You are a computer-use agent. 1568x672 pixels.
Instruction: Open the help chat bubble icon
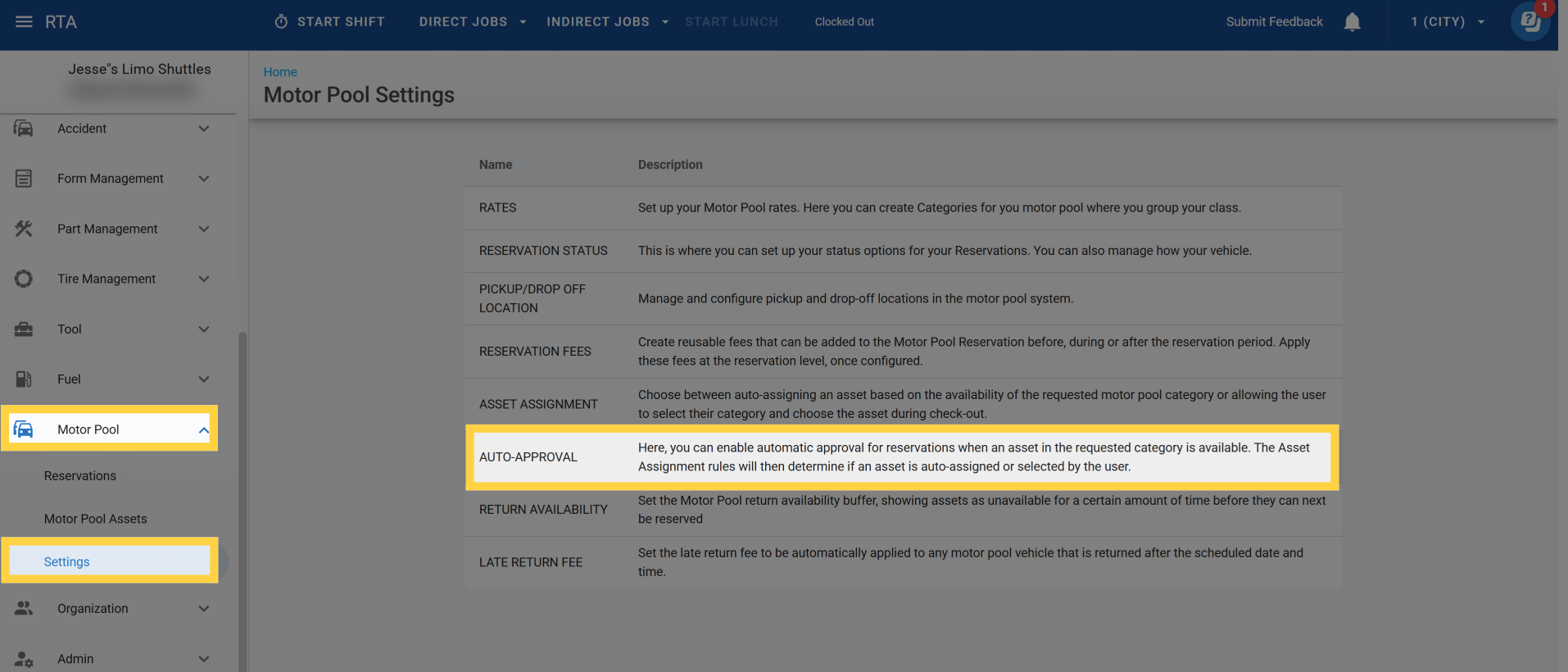(1529, 22)
